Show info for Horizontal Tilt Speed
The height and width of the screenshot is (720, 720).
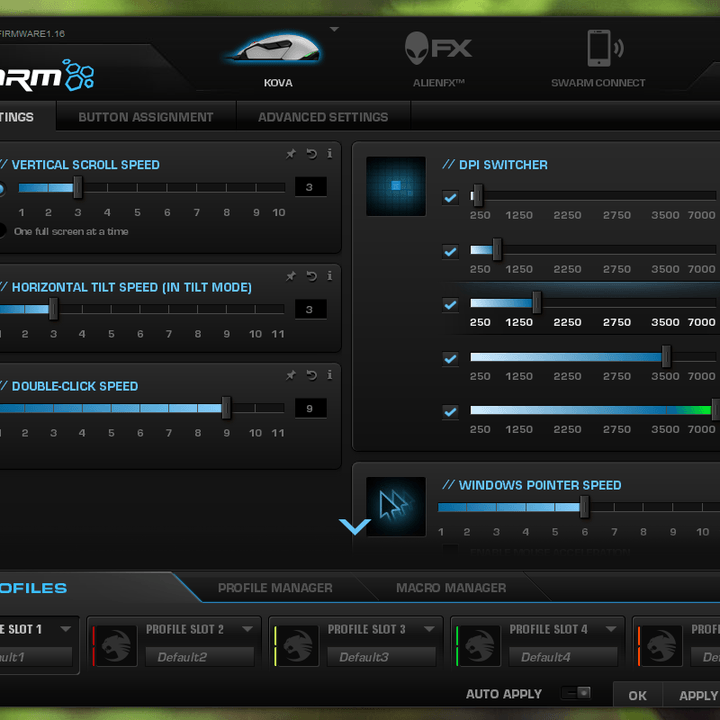click(x=330, y=276)
